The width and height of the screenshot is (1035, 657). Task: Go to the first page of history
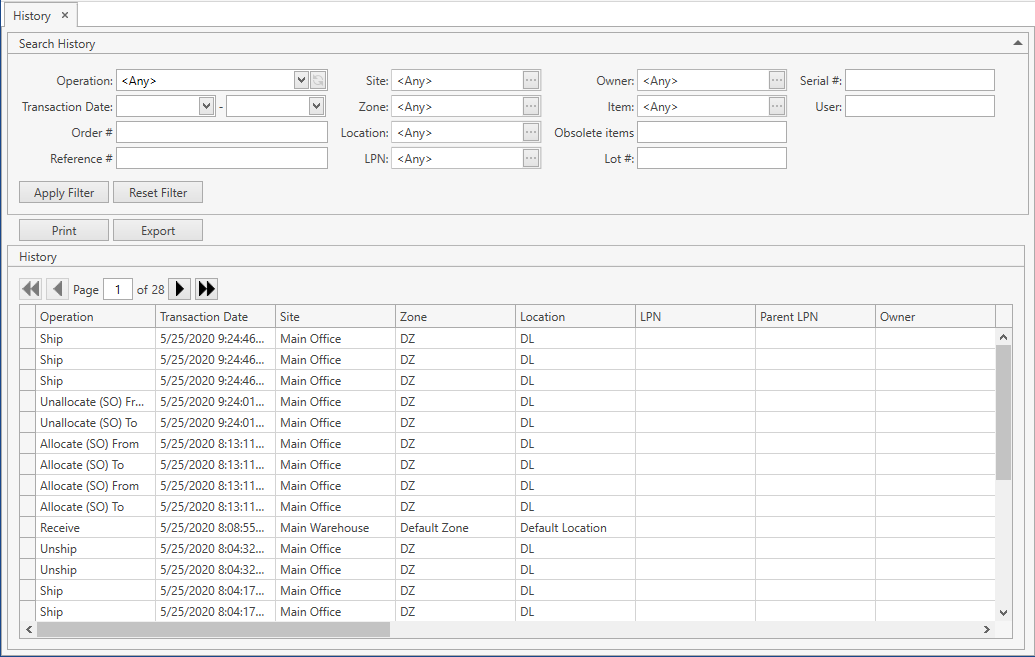[x=31, y=289]
